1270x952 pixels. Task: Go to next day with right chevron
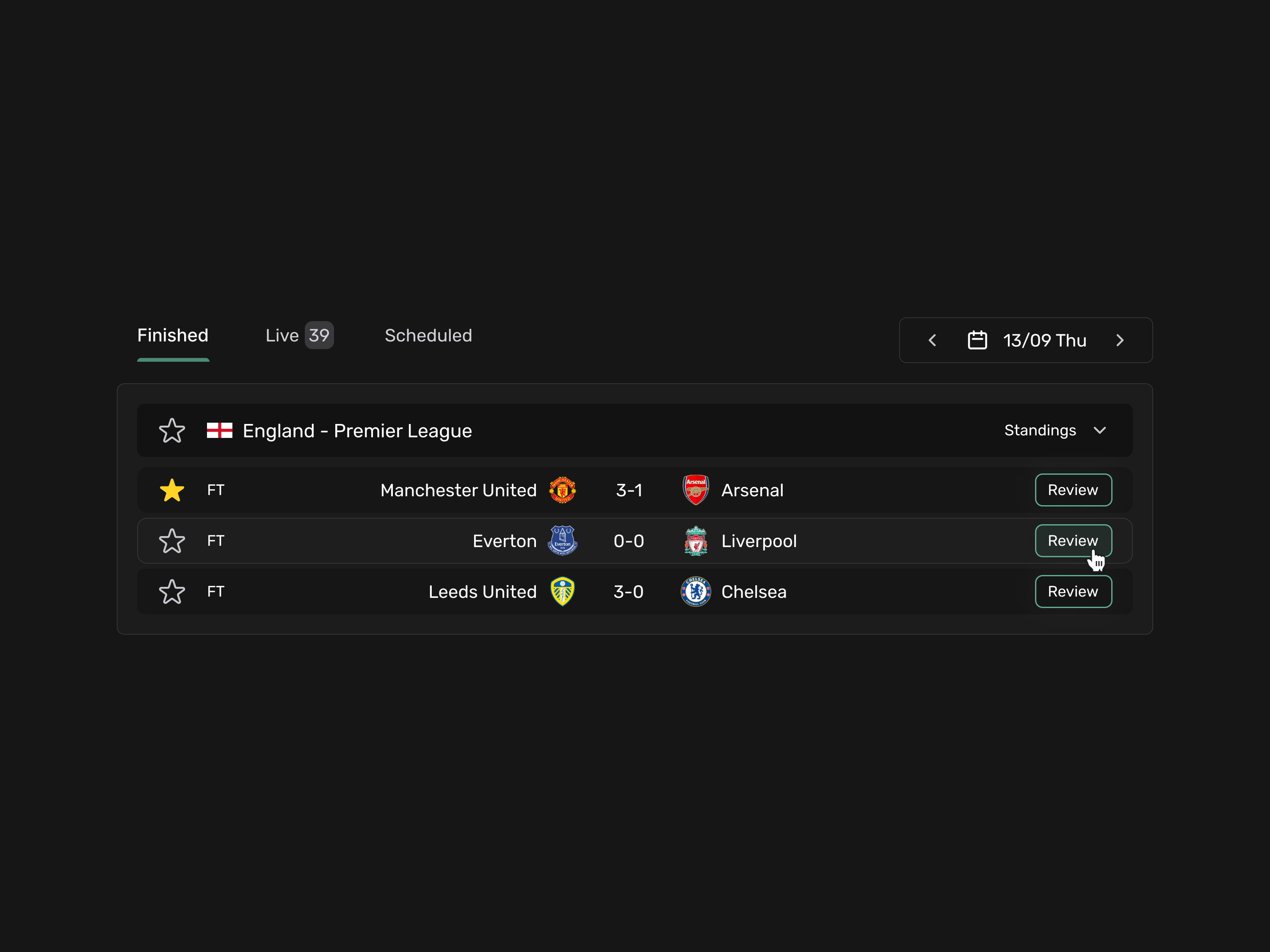tap(1120, 340)
